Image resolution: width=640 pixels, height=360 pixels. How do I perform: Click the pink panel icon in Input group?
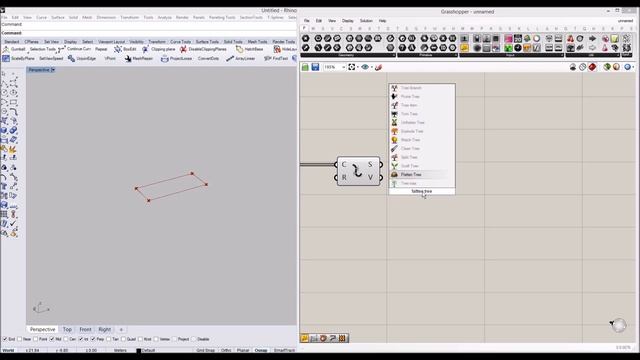pyautogui.click(x=508, y=39)
